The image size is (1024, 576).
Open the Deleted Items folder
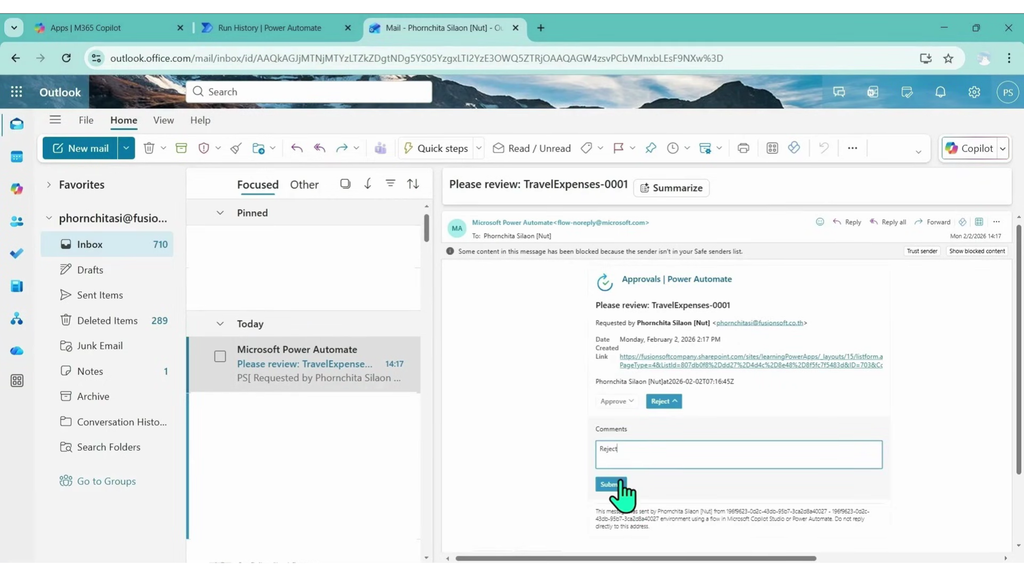click(107, 321)
